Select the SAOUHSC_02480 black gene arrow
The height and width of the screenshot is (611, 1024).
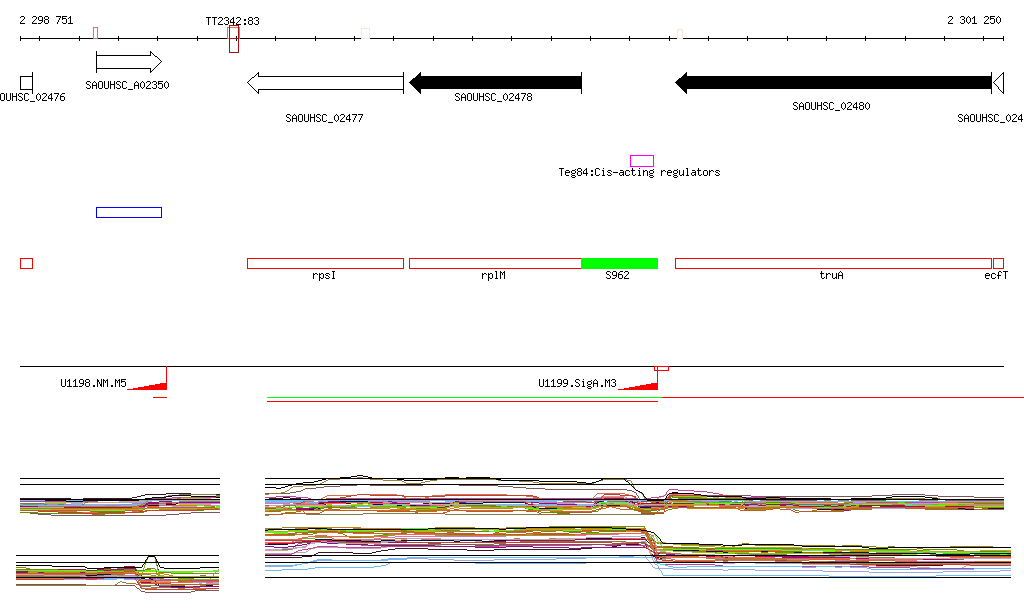point(833,83)
